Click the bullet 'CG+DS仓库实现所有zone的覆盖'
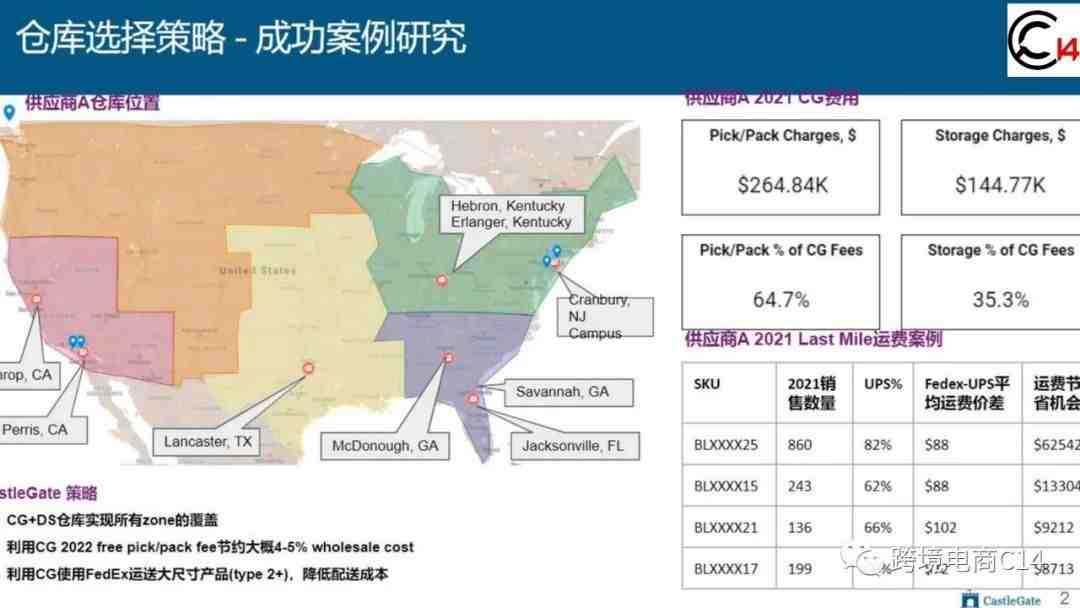 [x=112, y=520]
